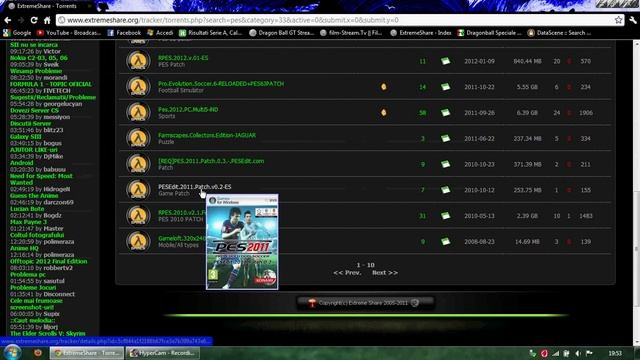Download [REQ]PES.2011.Patch.0.3 via green icon
The width and height of the screenshot is (640, 360).
point(445,164)
